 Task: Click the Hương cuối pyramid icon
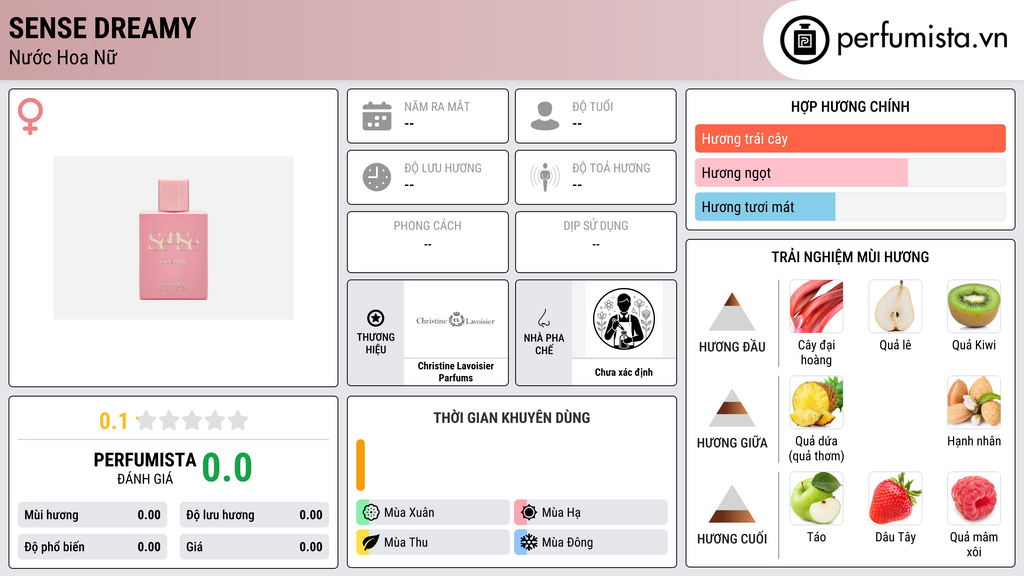tap(732, 504)
